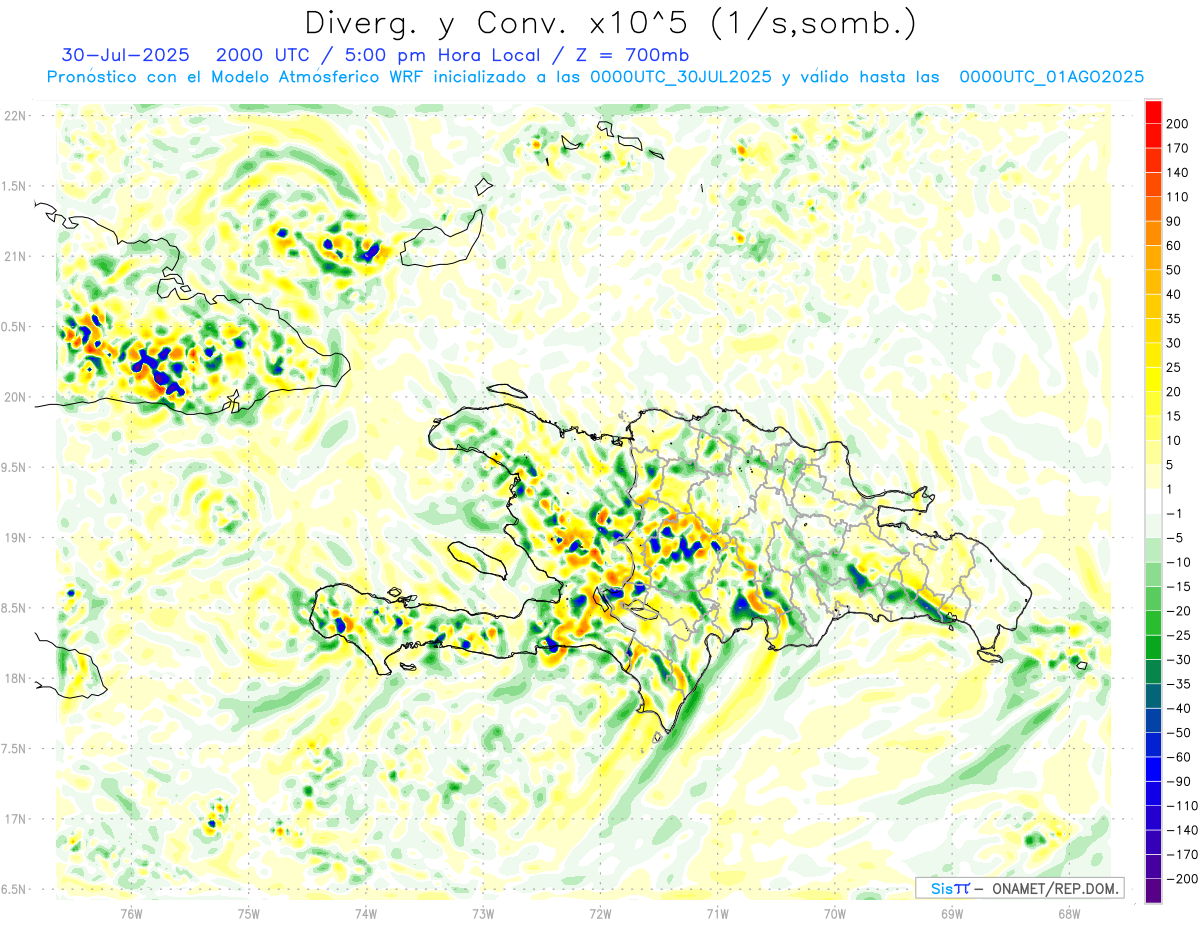The image size is (1200, 927).
Task: Click the 22N latitude label
Action: tap(14, 116)
